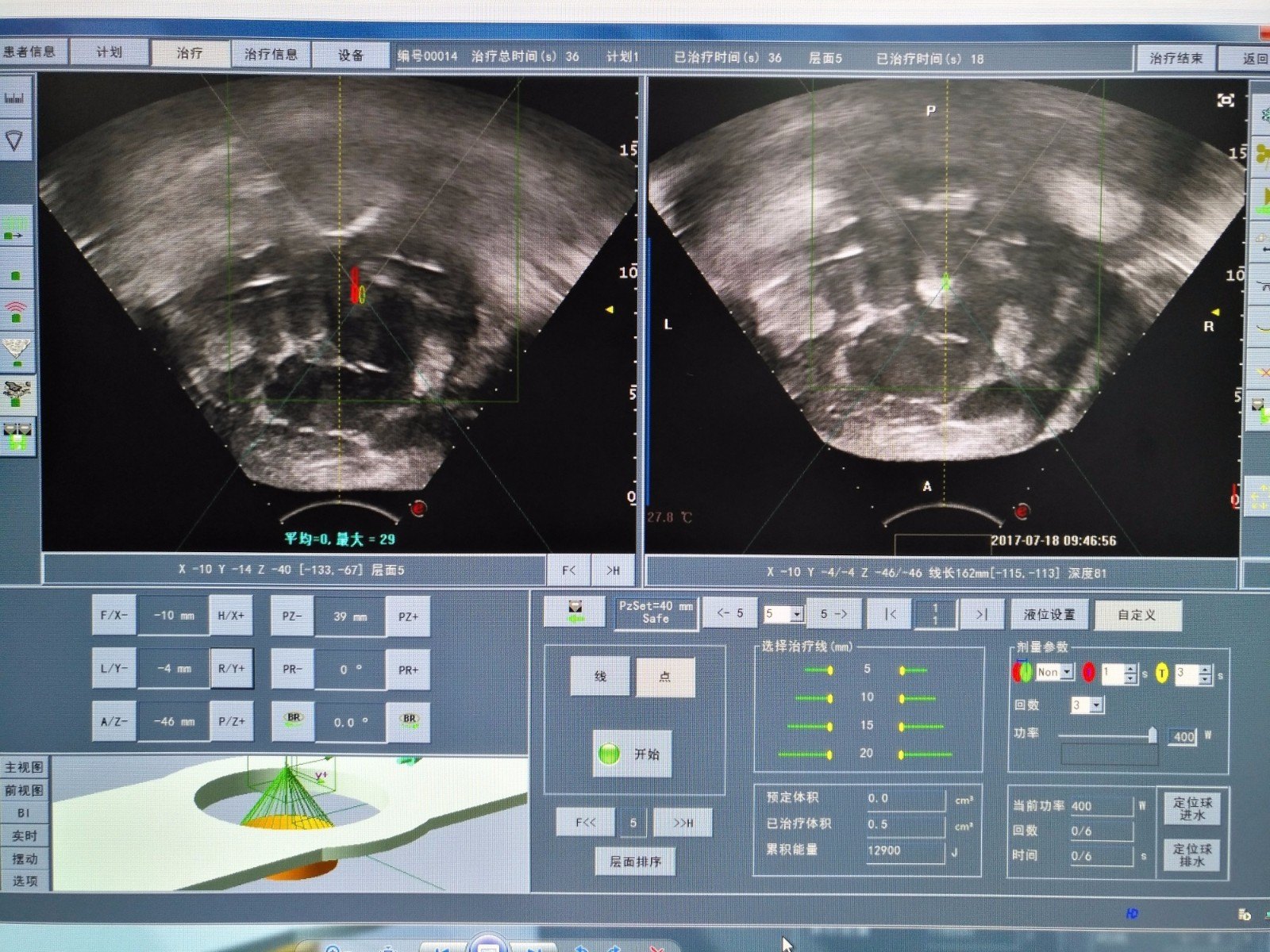The height and width of the screenshot is (952, 1270).
Task: Select the ruler measurement tool icon
Action: click(15, 98)
